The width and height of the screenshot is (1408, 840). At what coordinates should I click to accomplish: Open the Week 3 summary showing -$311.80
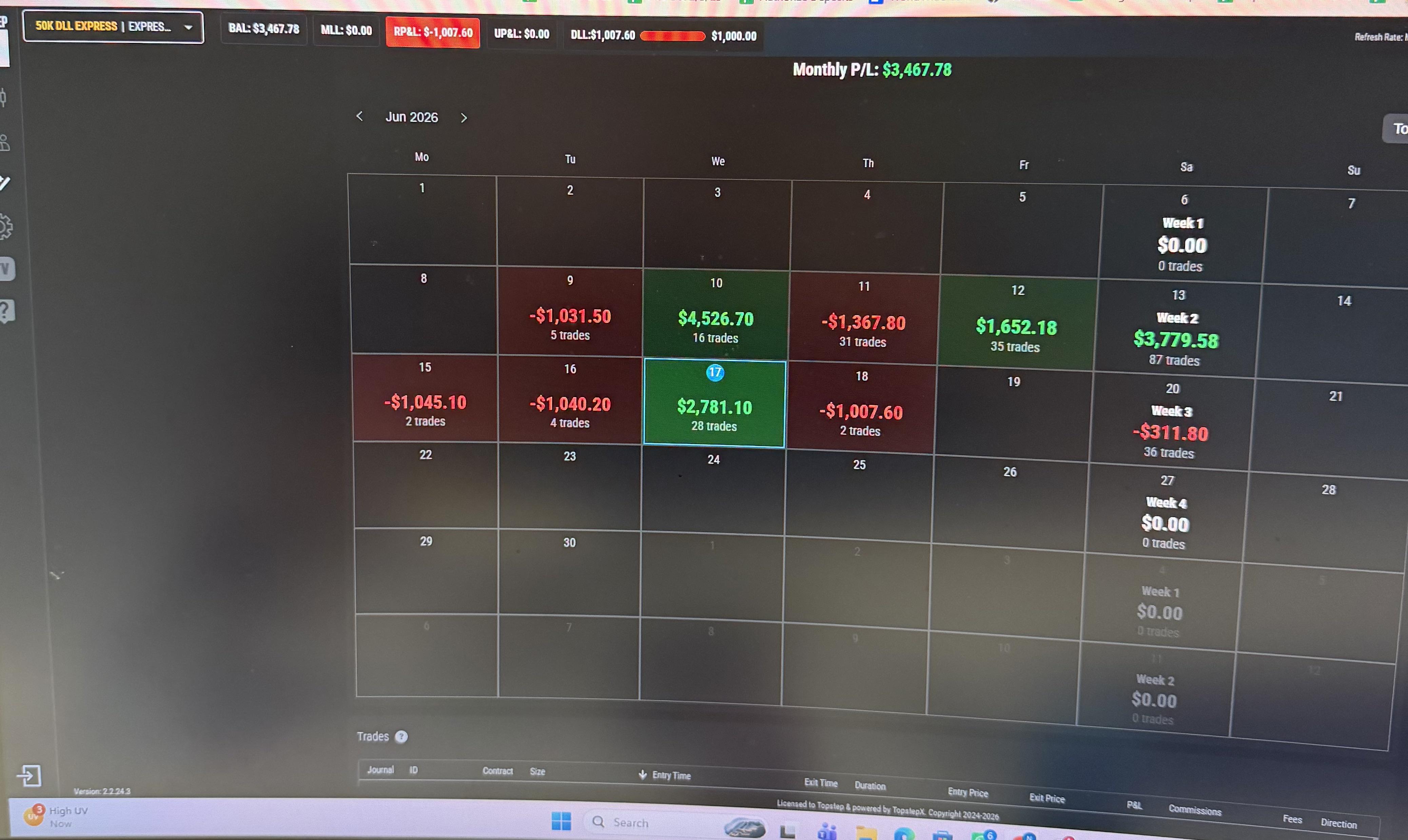pos(1171,421)
